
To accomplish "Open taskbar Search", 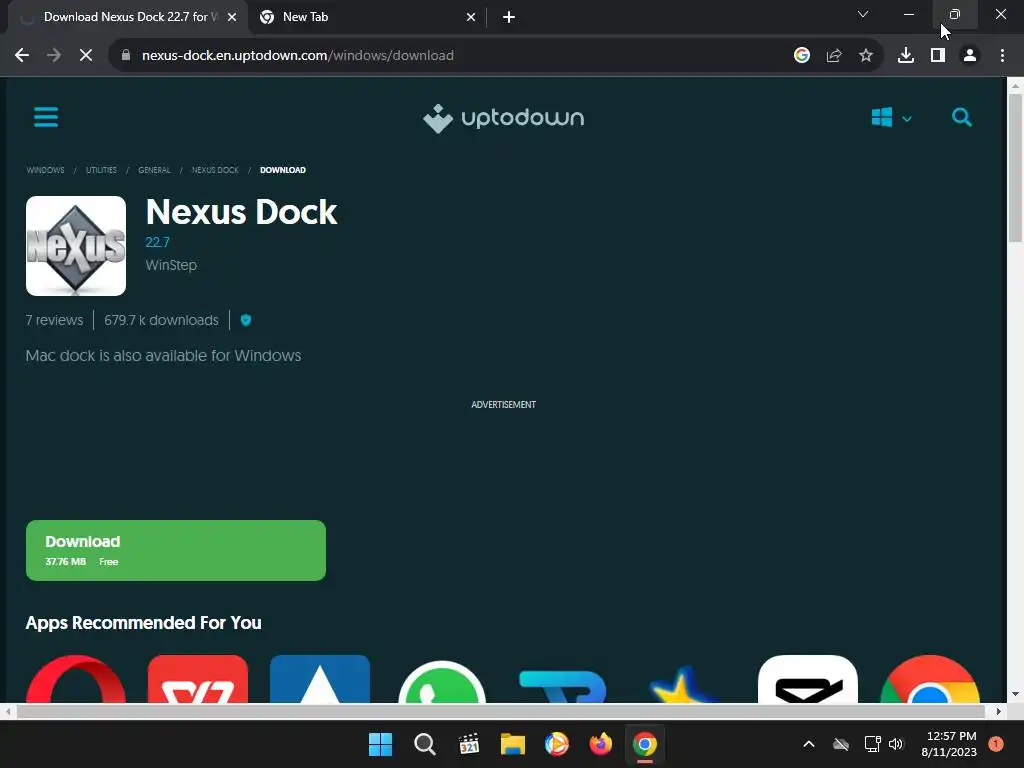I will 424,744.
